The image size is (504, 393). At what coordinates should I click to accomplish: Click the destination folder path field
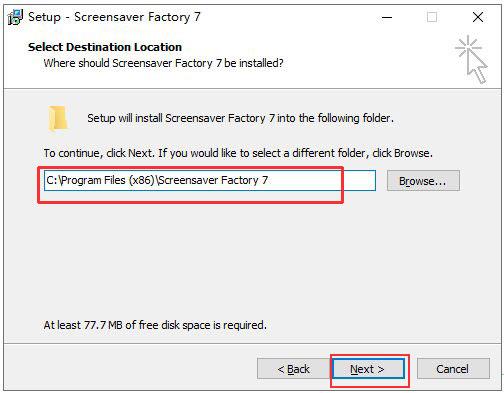[210, 181]
